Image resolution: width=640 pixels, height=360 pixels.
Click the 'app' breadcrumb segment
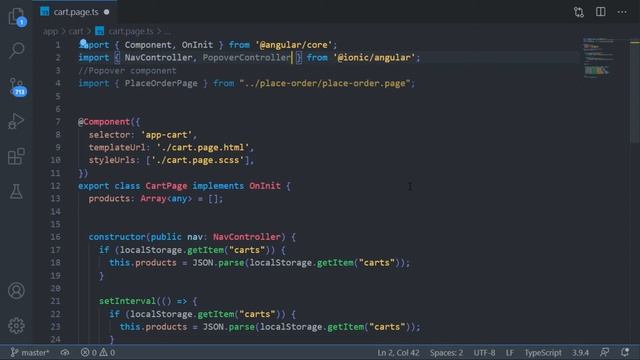click(x=51, y=31)
